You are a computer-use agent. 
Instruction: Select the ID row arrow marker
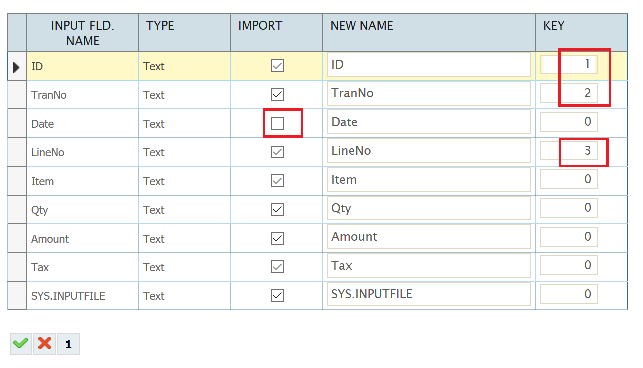tap(16, 67)
